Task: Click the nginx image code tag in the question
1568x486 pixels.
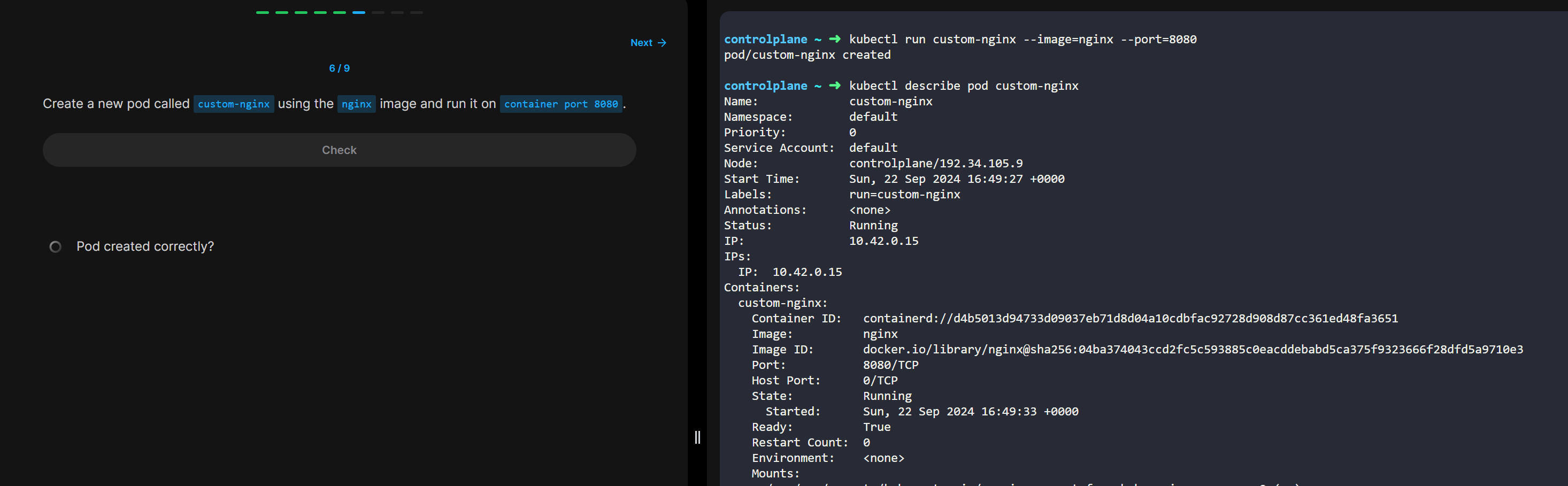Action: pyautogui.click(x=357, y=104)
